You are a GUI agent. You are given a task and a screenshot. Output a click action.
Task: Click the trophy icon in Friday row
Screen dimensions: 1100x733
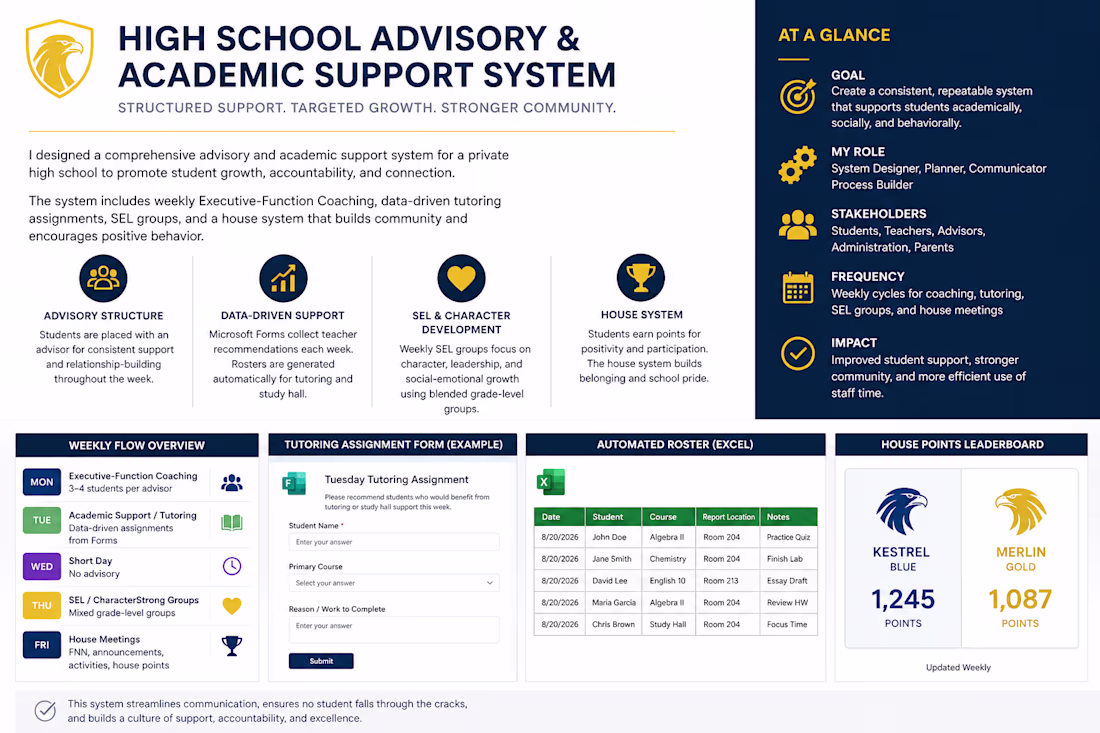[x=232, y=646]
